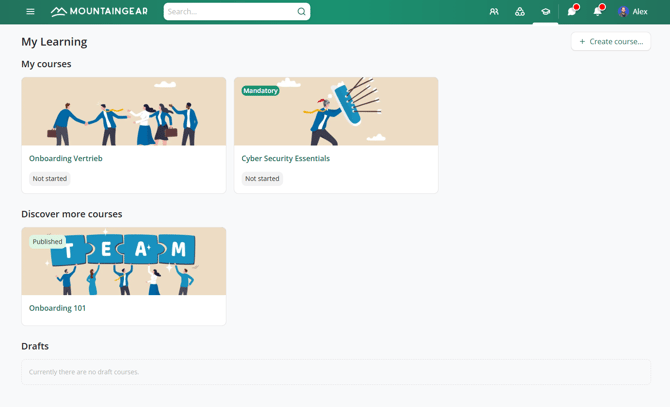Open the notifications bell
Viewport: 670px width, 407px height.
(598, 12)
